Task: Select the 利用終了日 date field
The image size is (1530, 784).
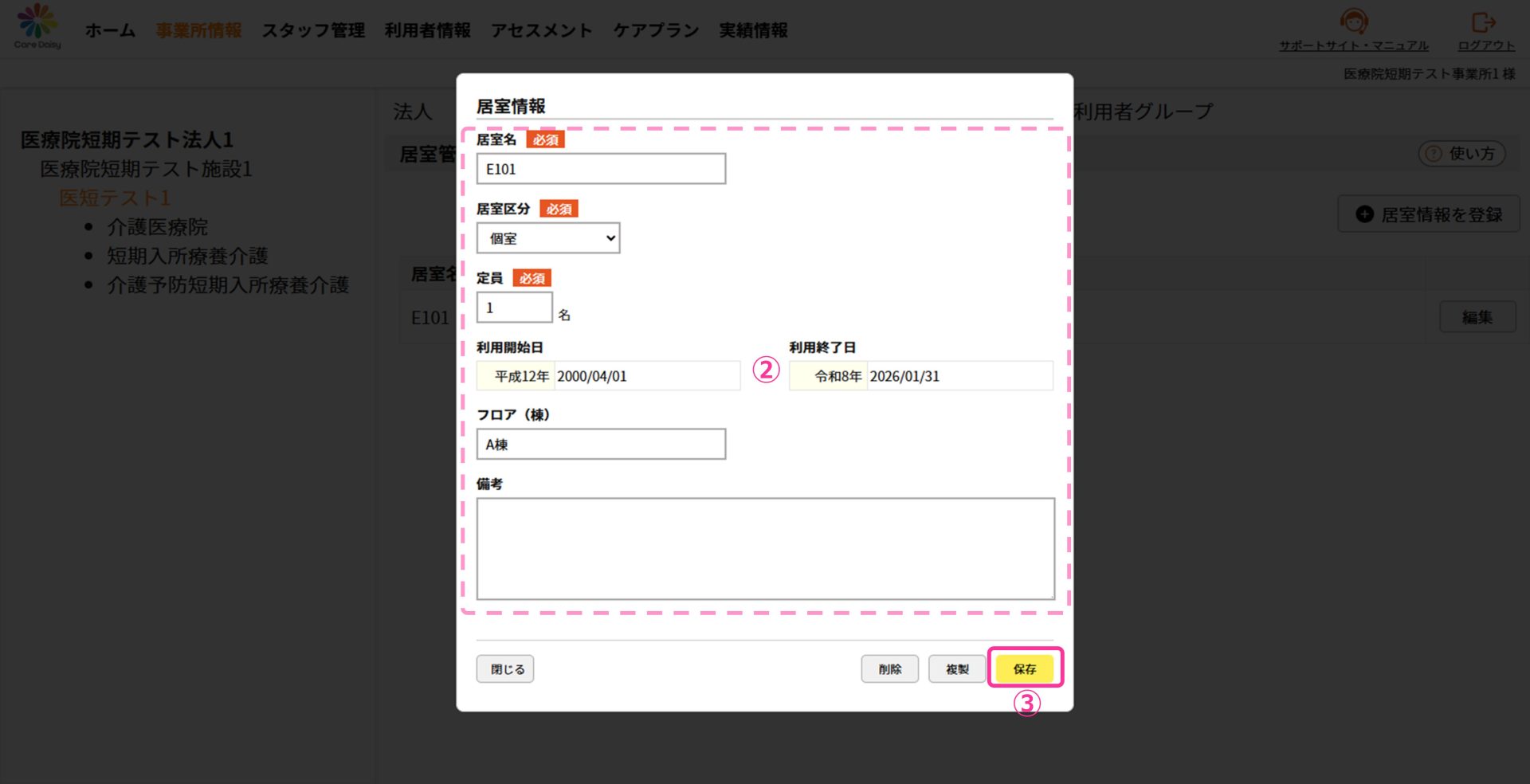Action: [x=958, y=376]
